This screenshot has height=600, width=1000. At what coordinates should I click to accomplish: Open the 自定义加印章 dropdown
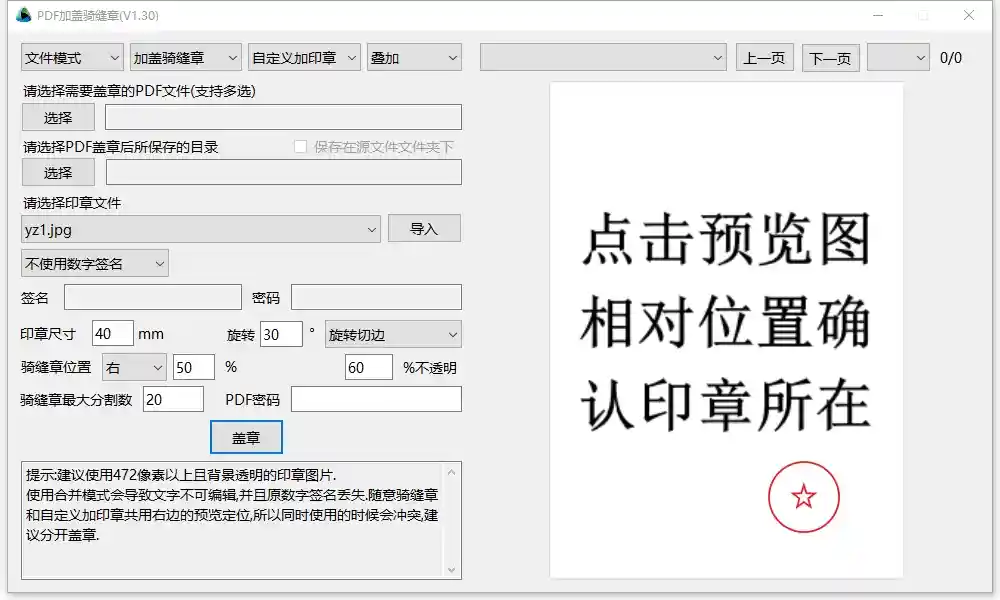point(304,58)
